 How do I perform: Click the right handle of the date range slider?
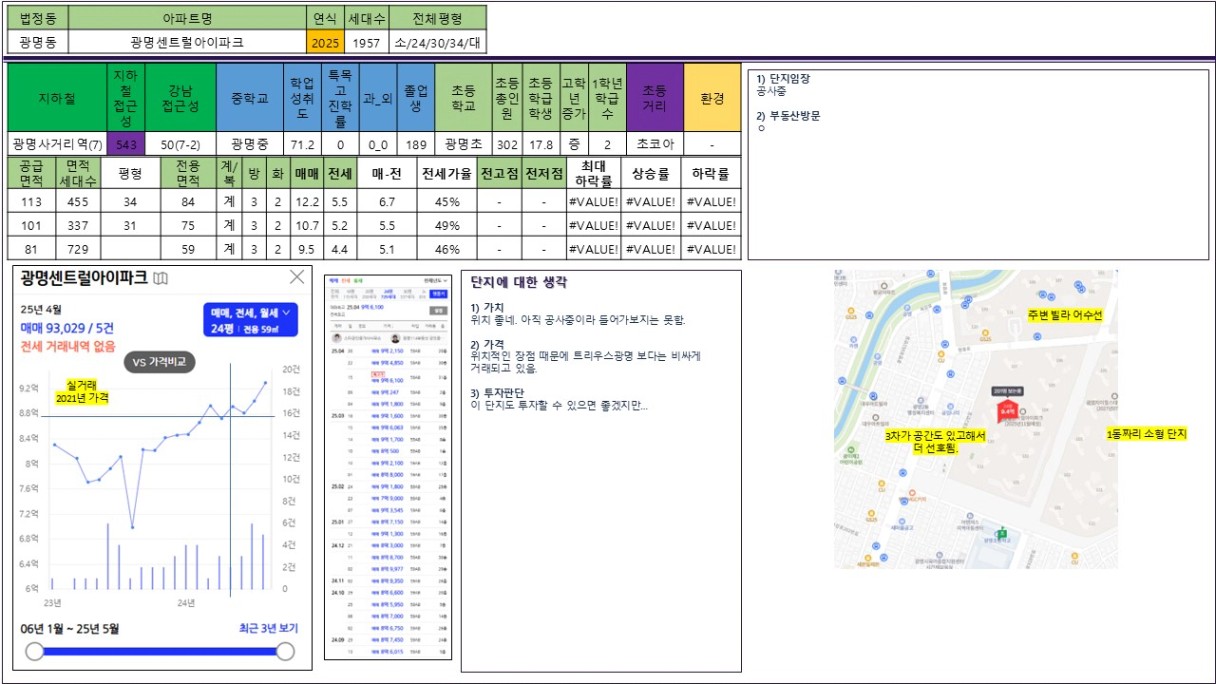tap(285, 652)
